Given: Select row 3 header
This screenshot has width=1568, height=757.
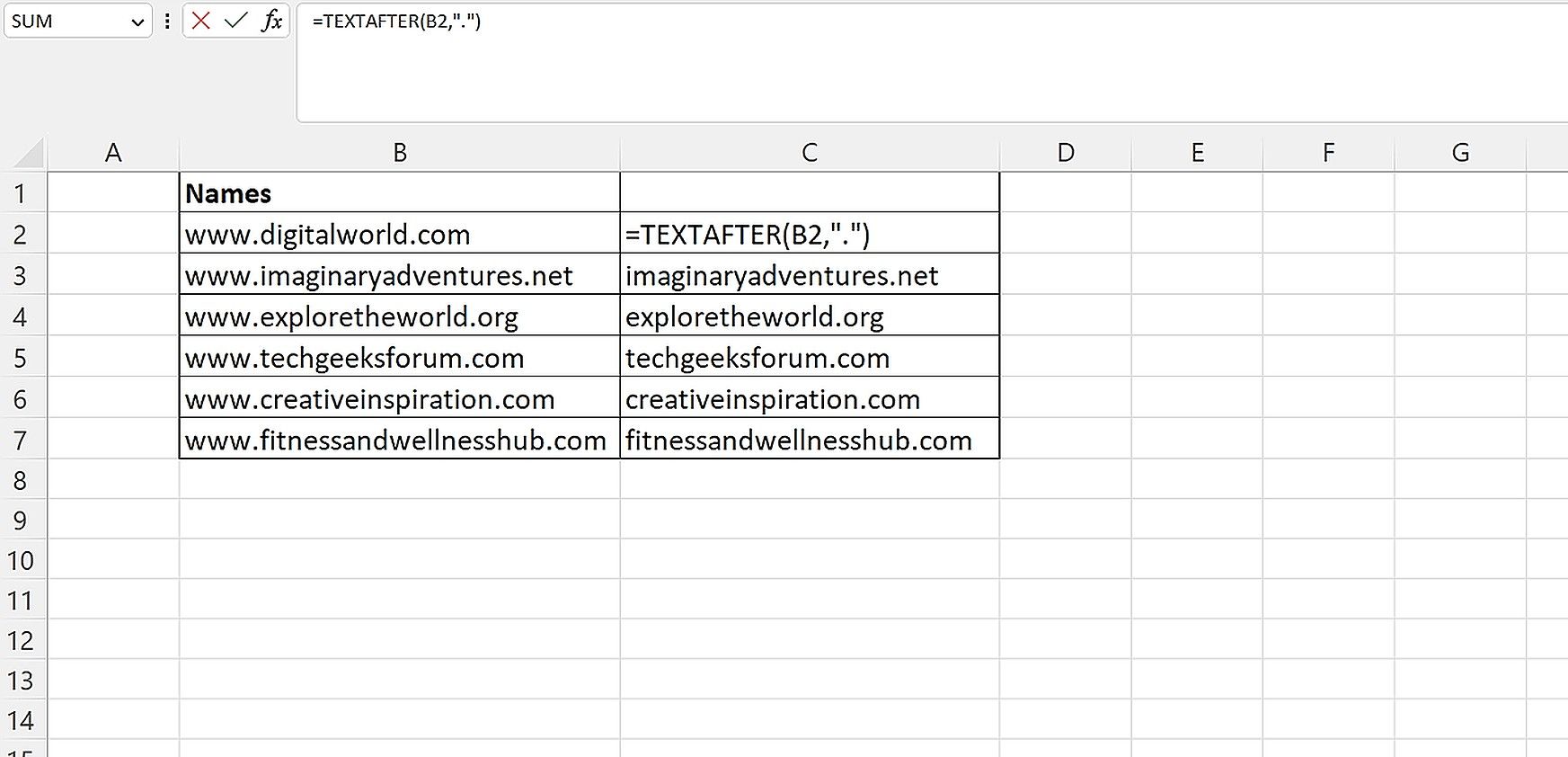Looking at the screenshot, I should (24, 275).
